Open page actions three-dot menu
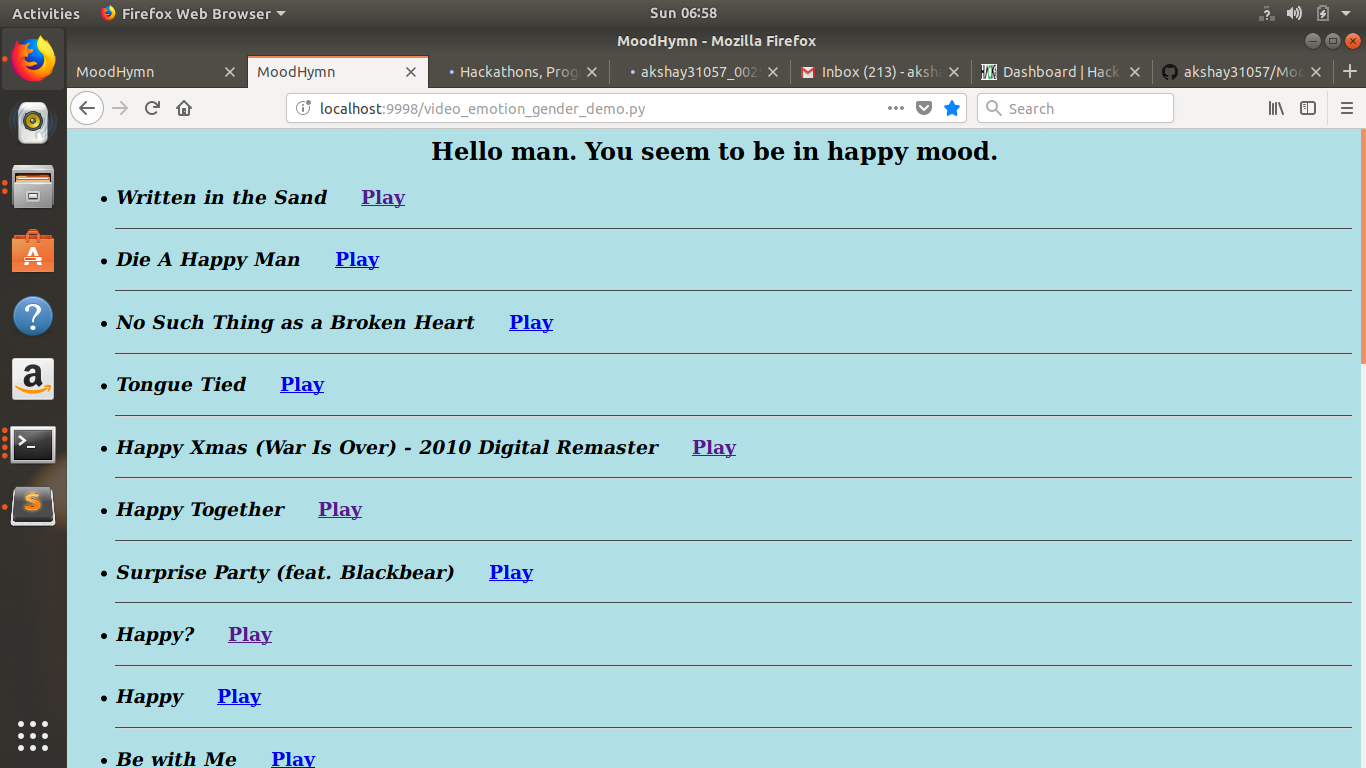Screen dimensions: 1366x768 (x=896, y=108)
